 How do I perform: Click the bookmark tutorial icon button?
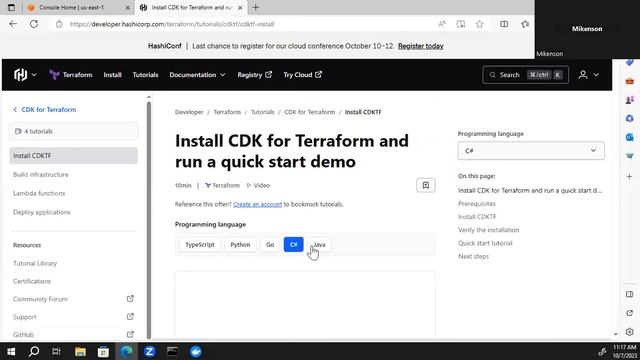pyautogui.click(x=426, y=185)
